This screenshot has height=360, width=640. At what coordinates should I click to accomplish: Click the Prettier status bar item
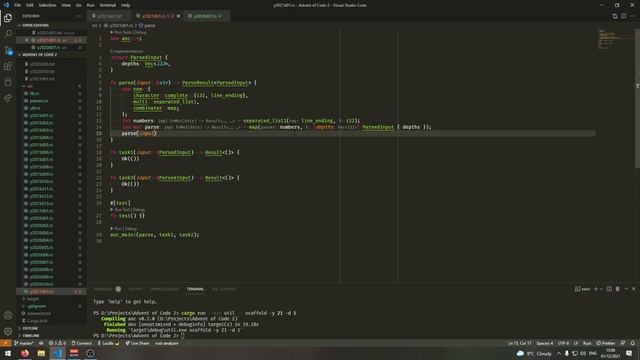coord(605,343)
